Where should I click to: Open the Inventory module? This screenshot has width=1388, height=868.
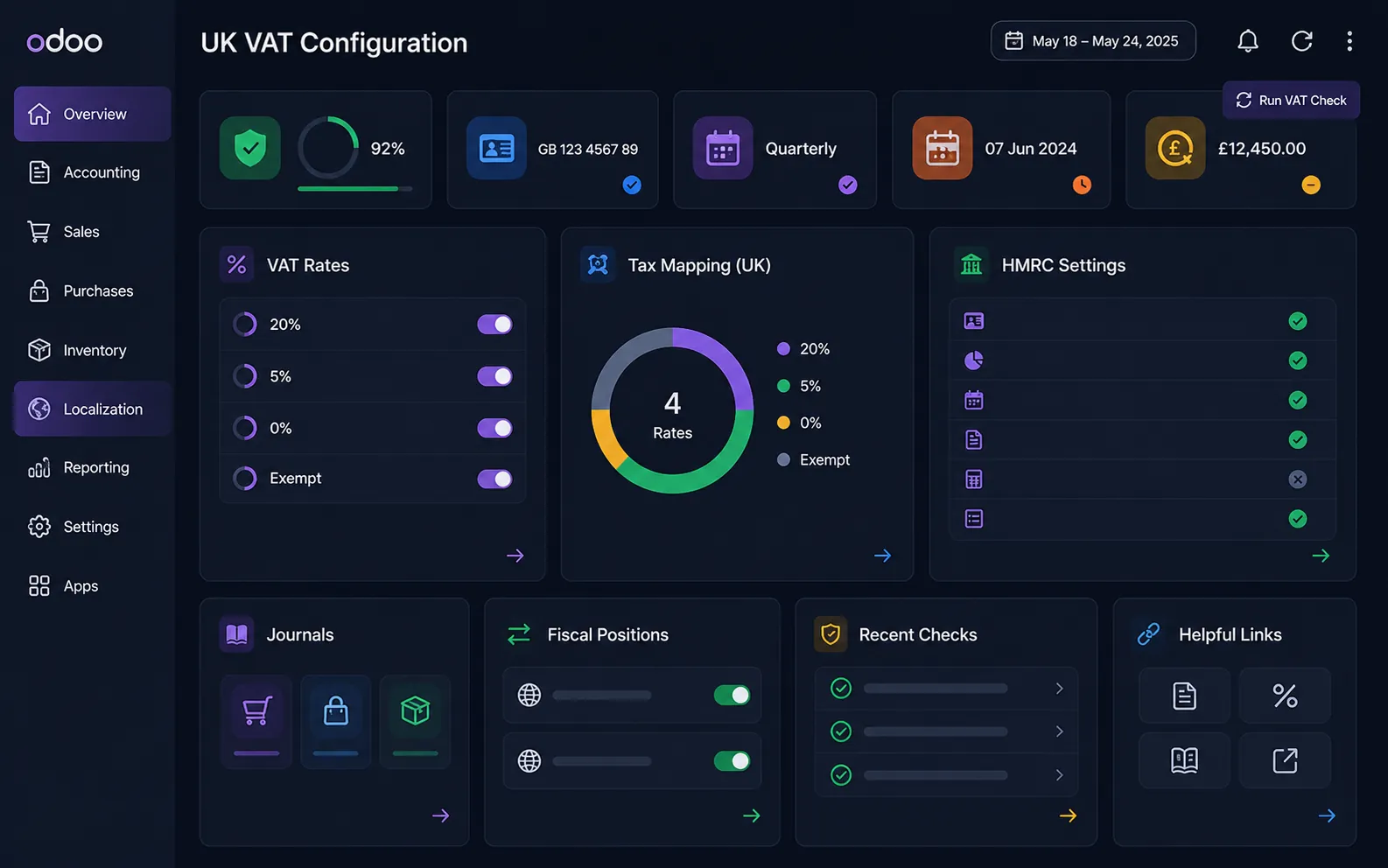(x=93, y=350)
